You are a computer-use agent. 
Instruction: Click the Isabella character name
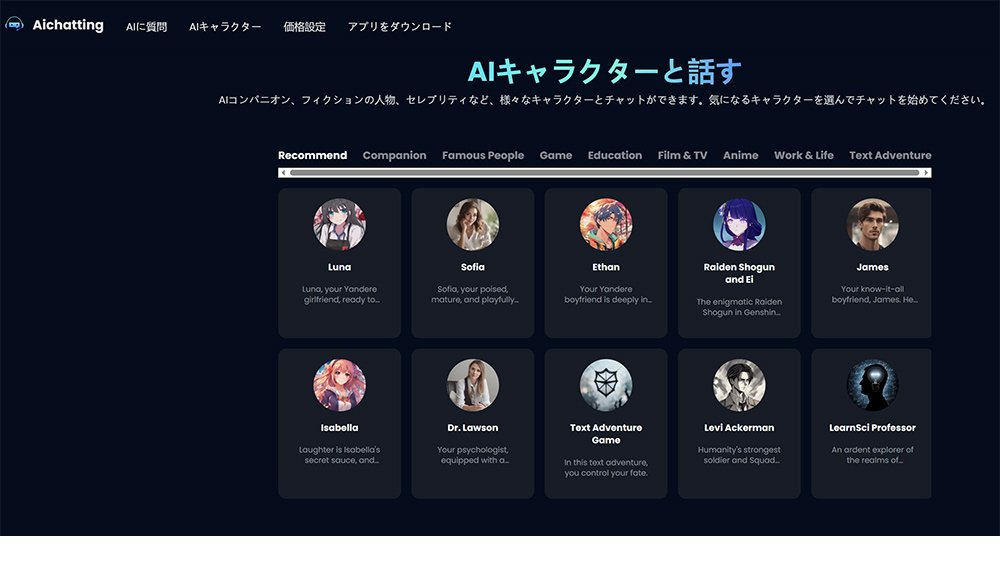[x=339, y=428]
